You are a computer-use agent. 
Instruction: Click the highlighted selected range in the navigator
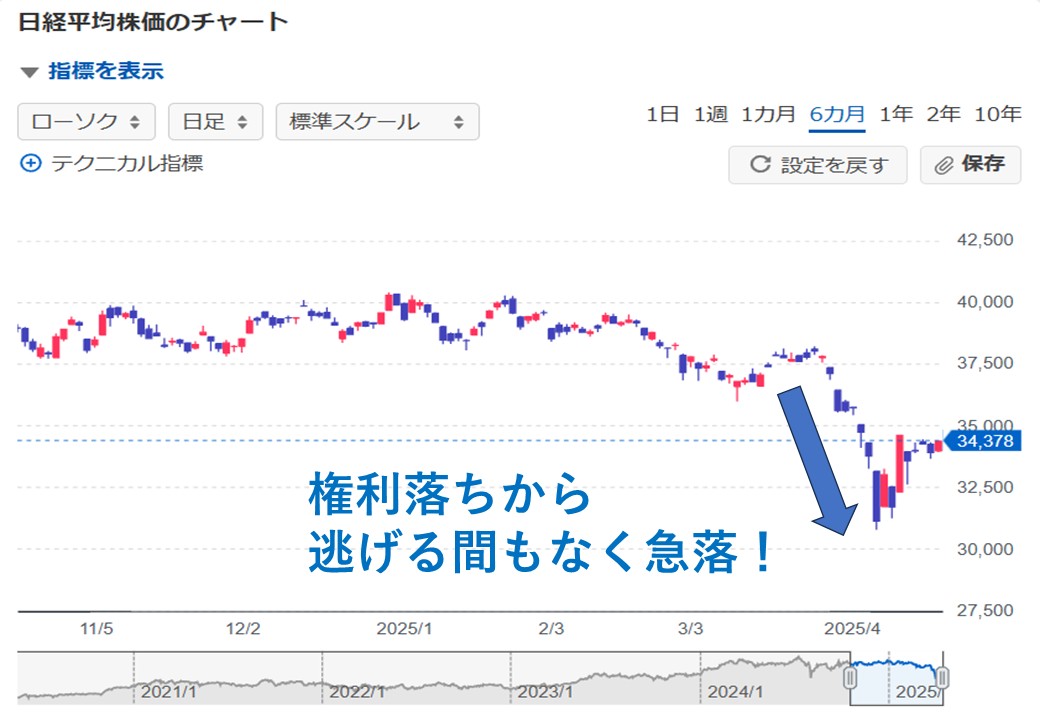[895, 680]
